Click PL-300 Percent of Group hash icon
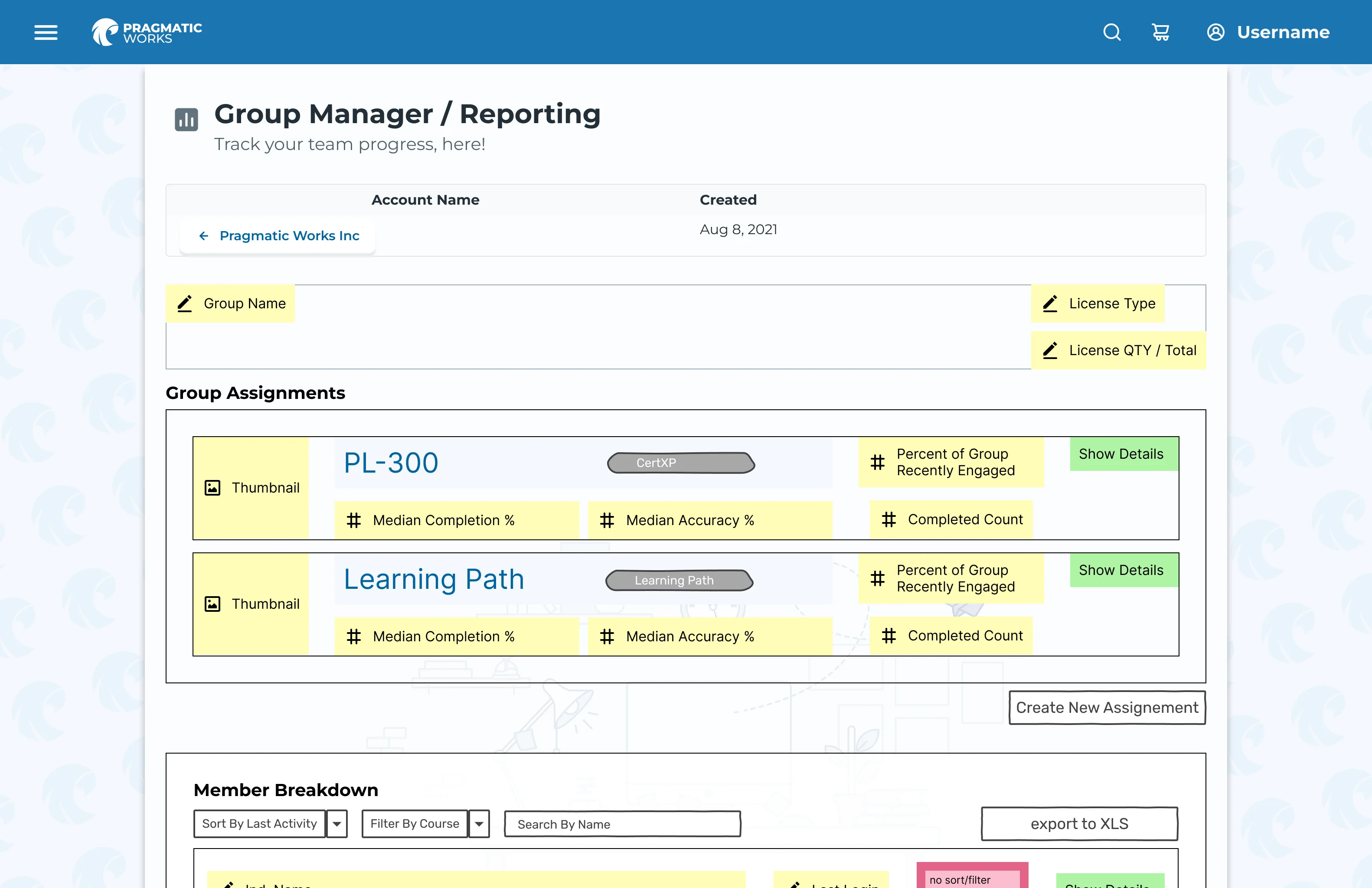 [x=877, y=462]
